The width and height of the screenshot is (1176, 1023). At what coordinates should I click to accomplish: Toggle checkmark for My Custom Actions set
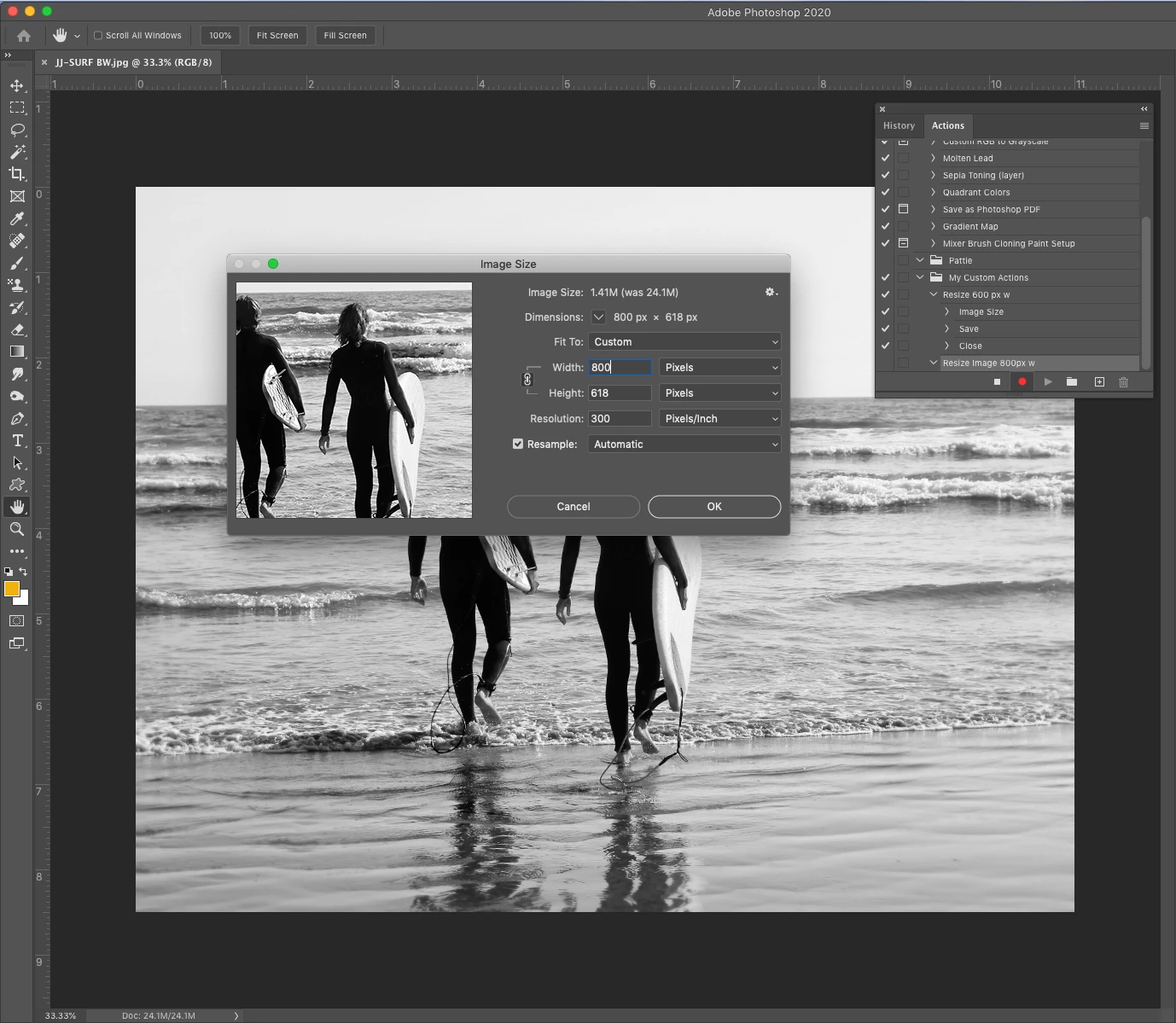[x=886, y=277]
